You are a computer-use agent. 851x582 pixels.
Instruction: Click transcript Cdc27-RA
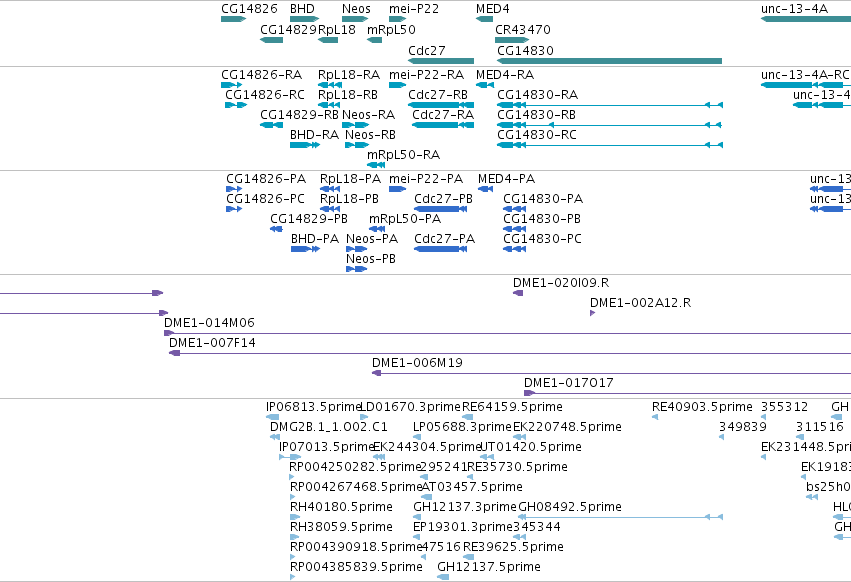(x=443, y=125)
